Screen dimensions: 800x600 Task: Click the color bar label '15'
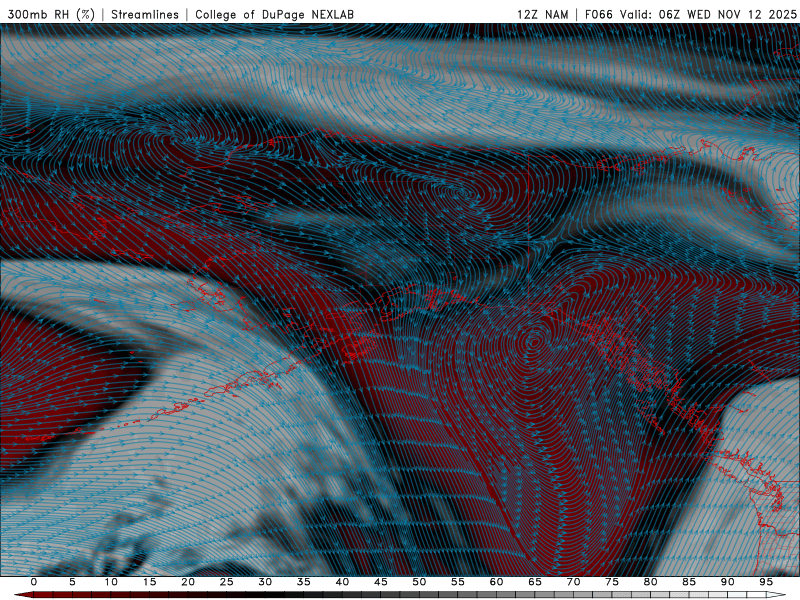tap(149, 582)
